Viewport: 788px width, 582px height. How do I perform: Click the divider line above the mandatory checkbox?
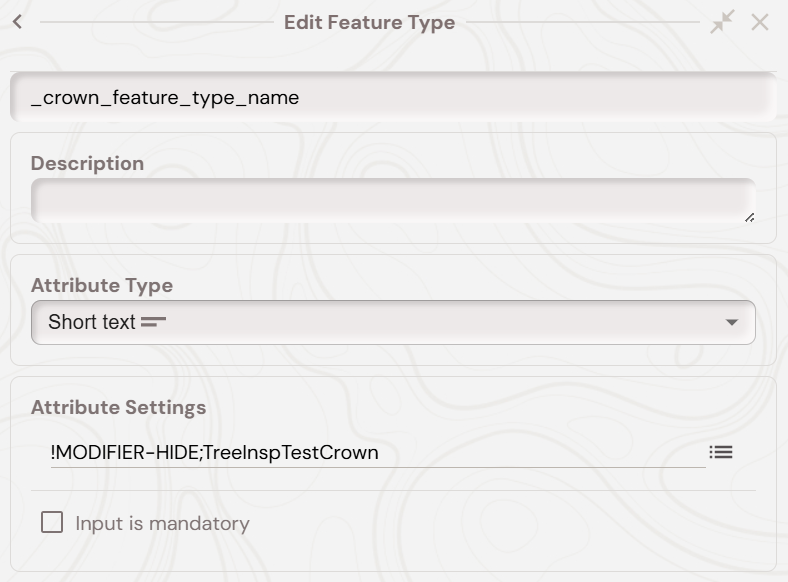[x=392, y=490]
